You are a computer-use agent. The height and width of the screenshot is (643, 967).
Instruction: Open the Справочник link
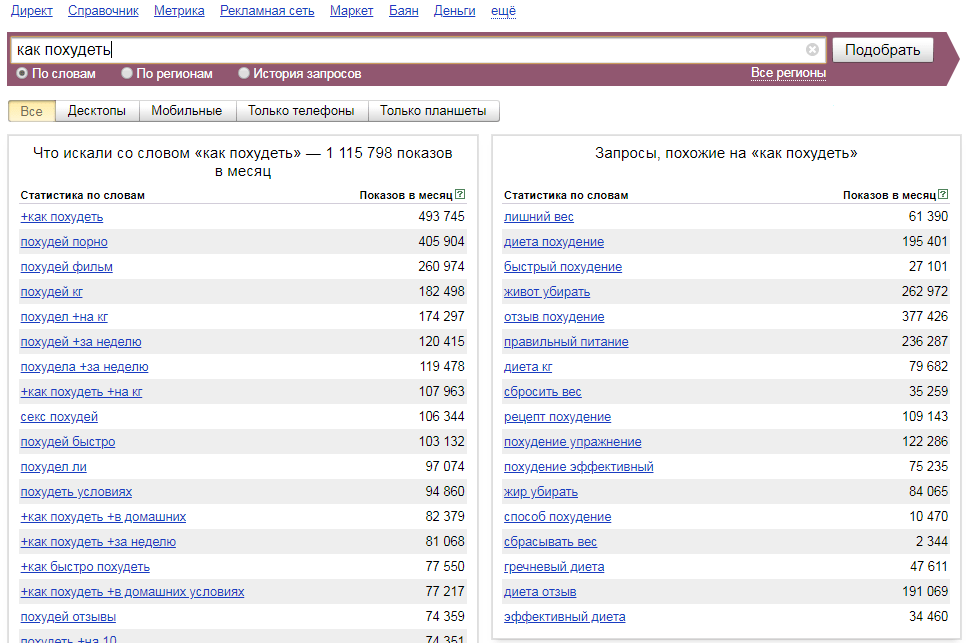coord(103,10)
